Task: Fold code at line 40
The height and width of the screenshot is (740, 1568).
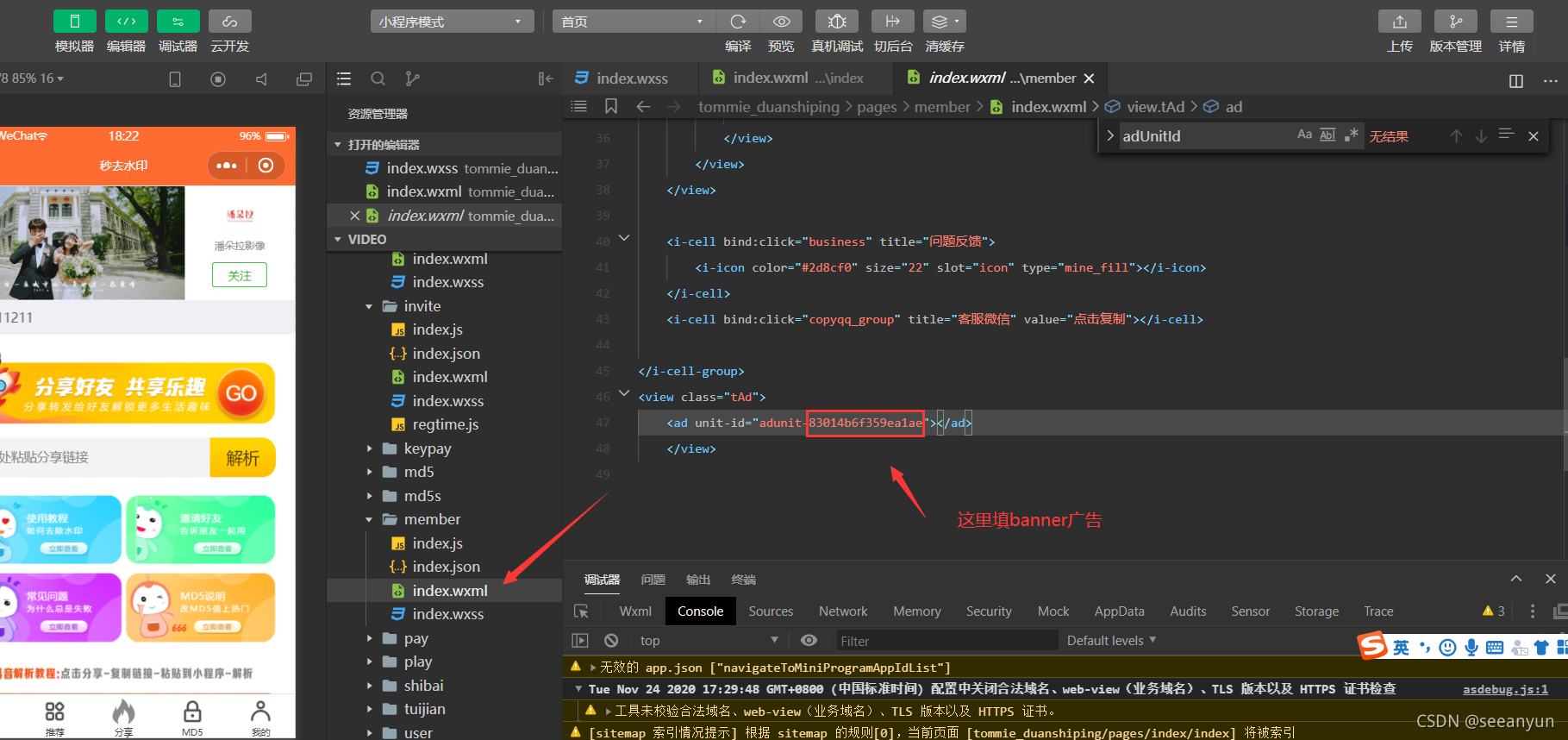Action: coord(624,238)
